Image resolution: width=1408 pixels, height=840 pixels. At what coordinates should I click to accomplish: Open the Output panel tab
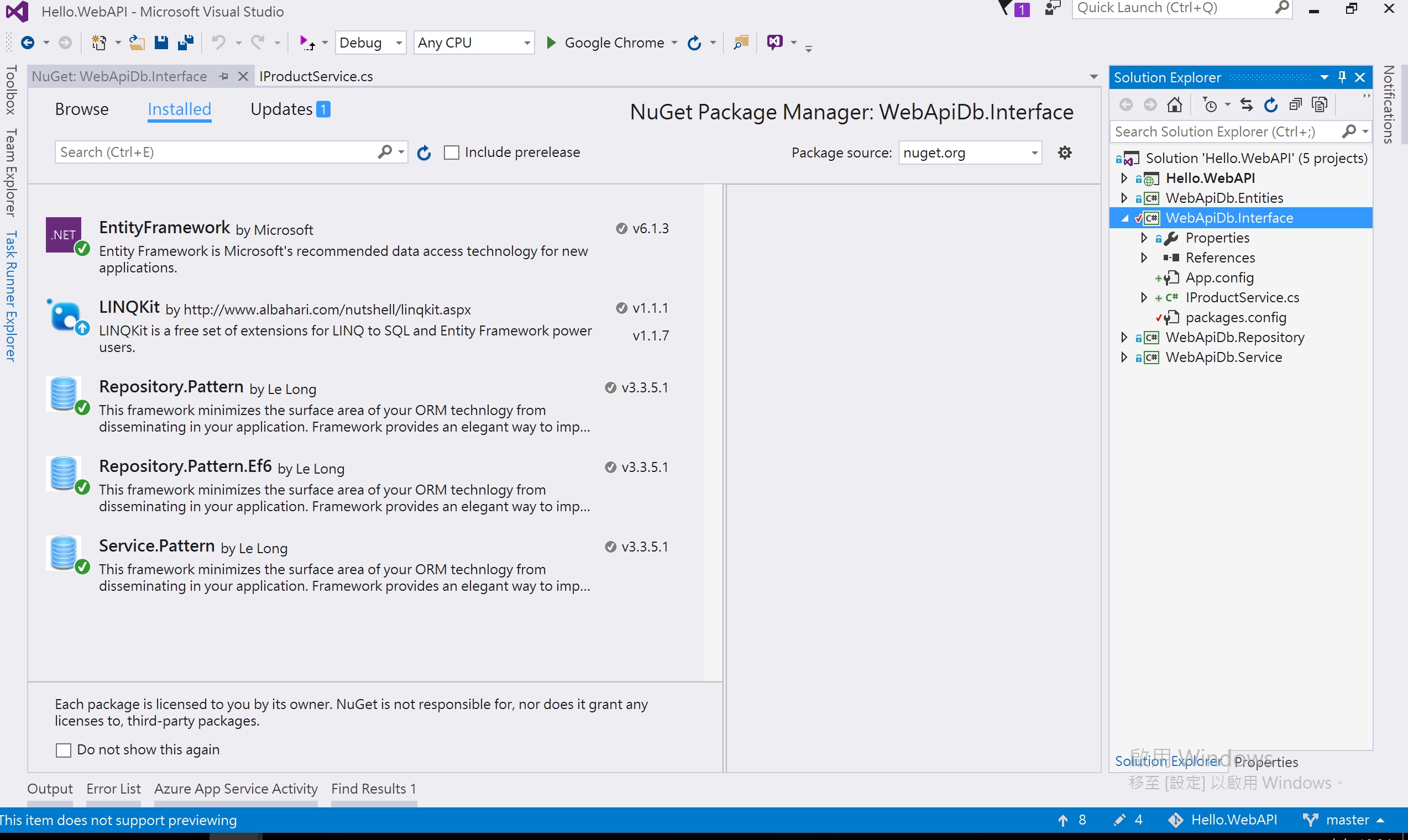[50, 789]
